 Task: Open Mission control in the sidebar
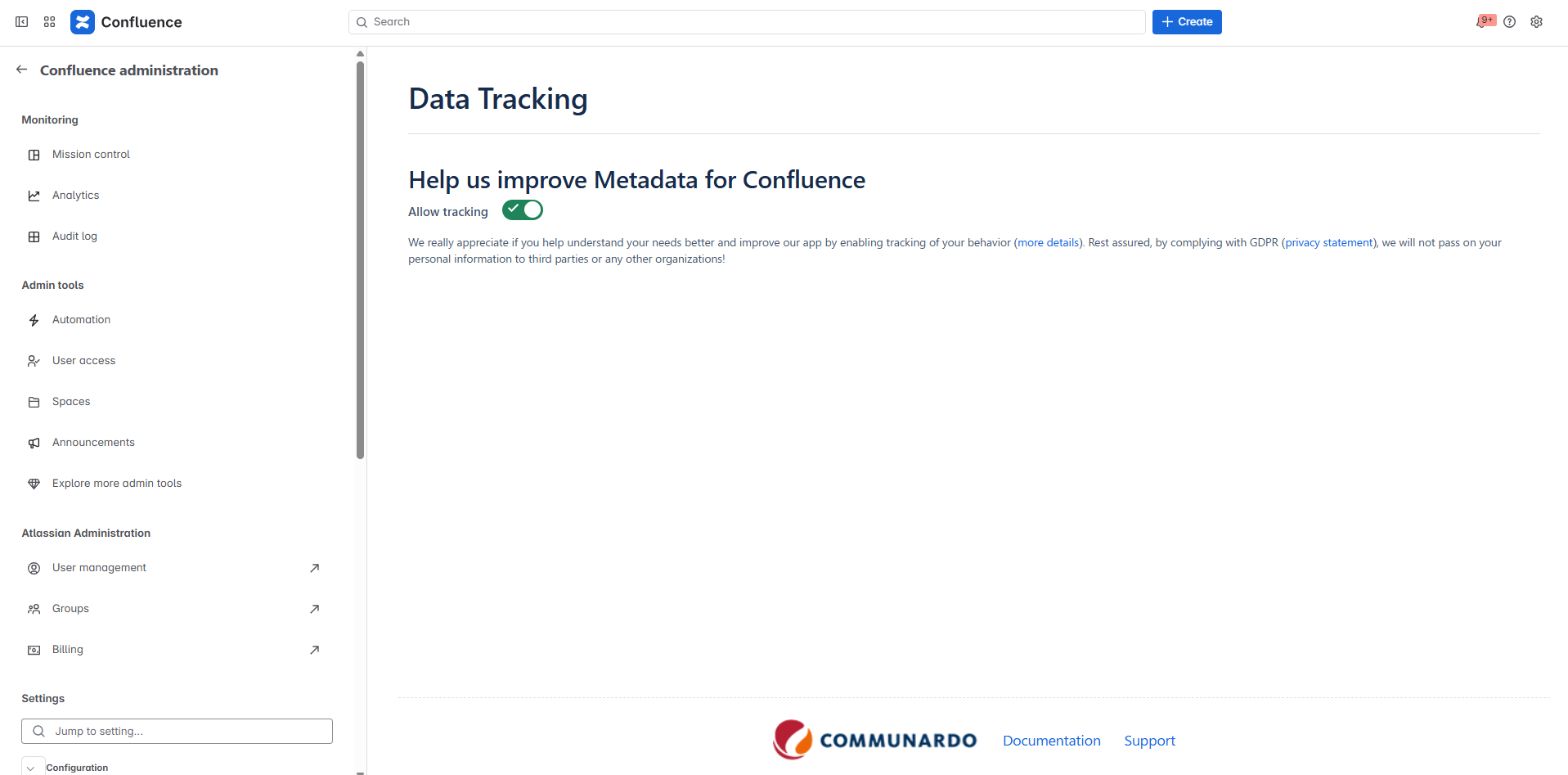tap(91, 155)
